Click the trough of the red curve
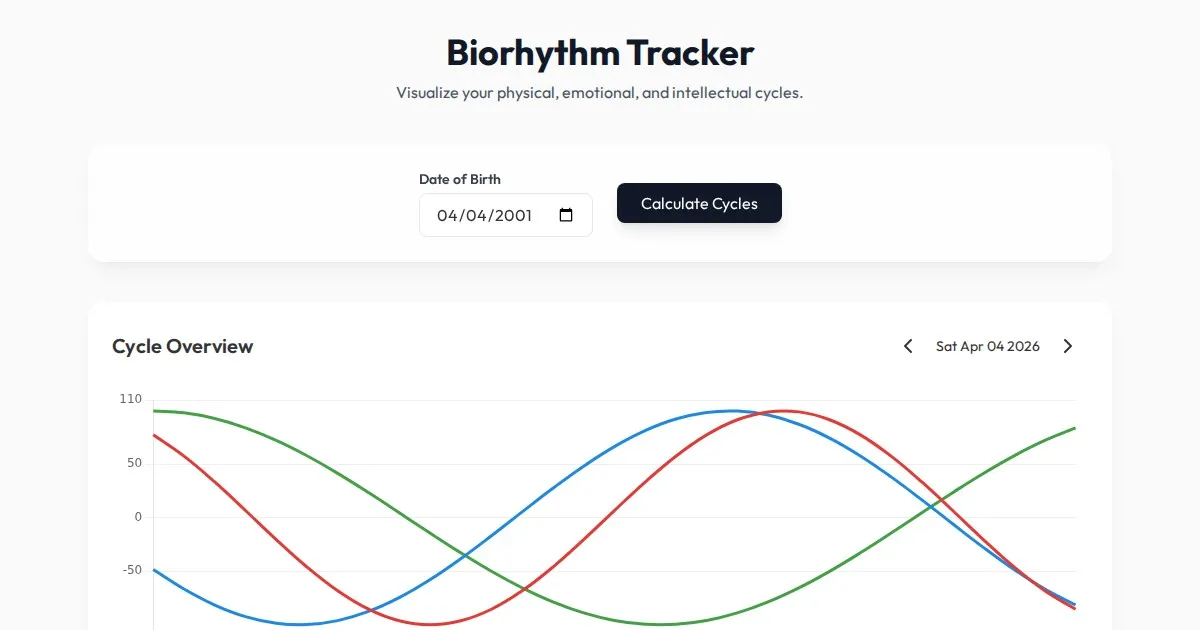Image resolution: width=1200 pixels, height=630 pixels. pos(430,624)
